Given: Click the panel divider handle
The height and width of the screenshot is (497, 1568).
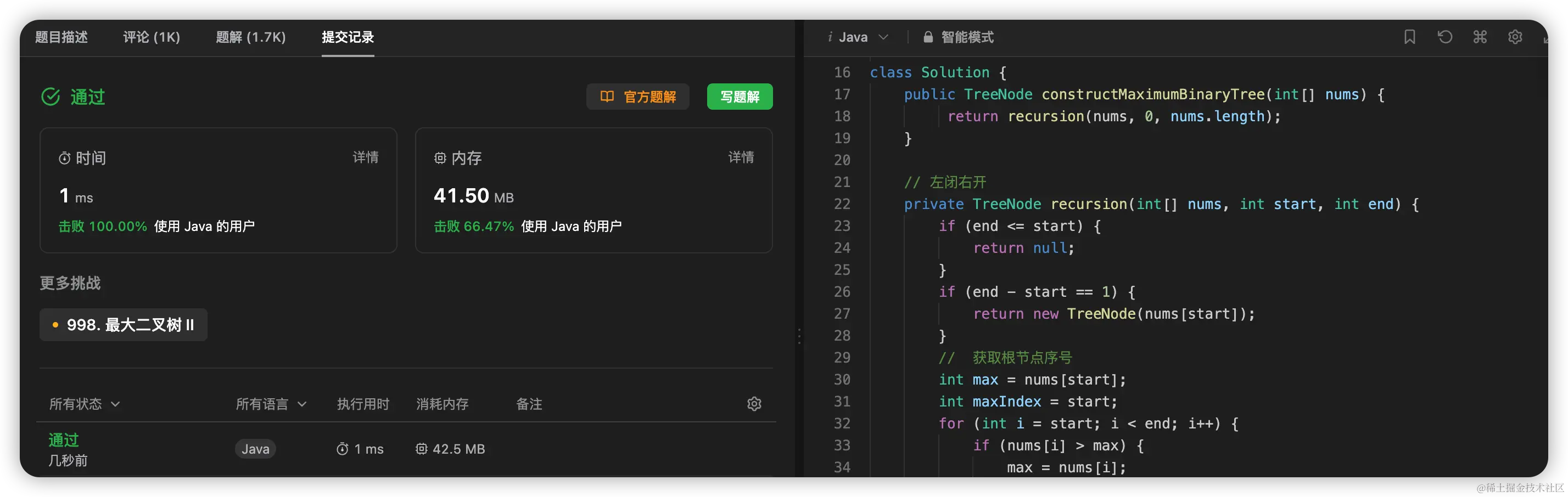Looking at the screenshot, I should (799, 336).
